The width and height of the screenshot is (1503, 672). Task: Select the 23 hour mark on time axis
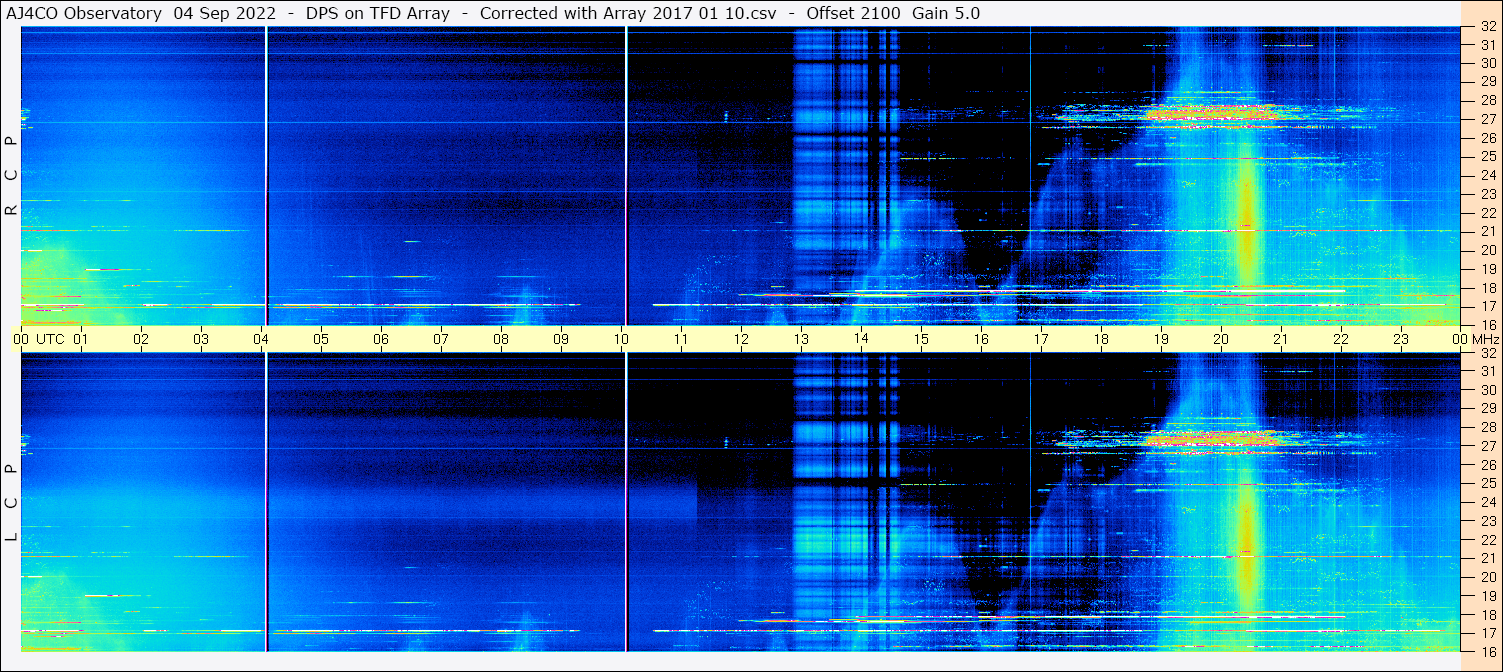tap(1401, 339)
